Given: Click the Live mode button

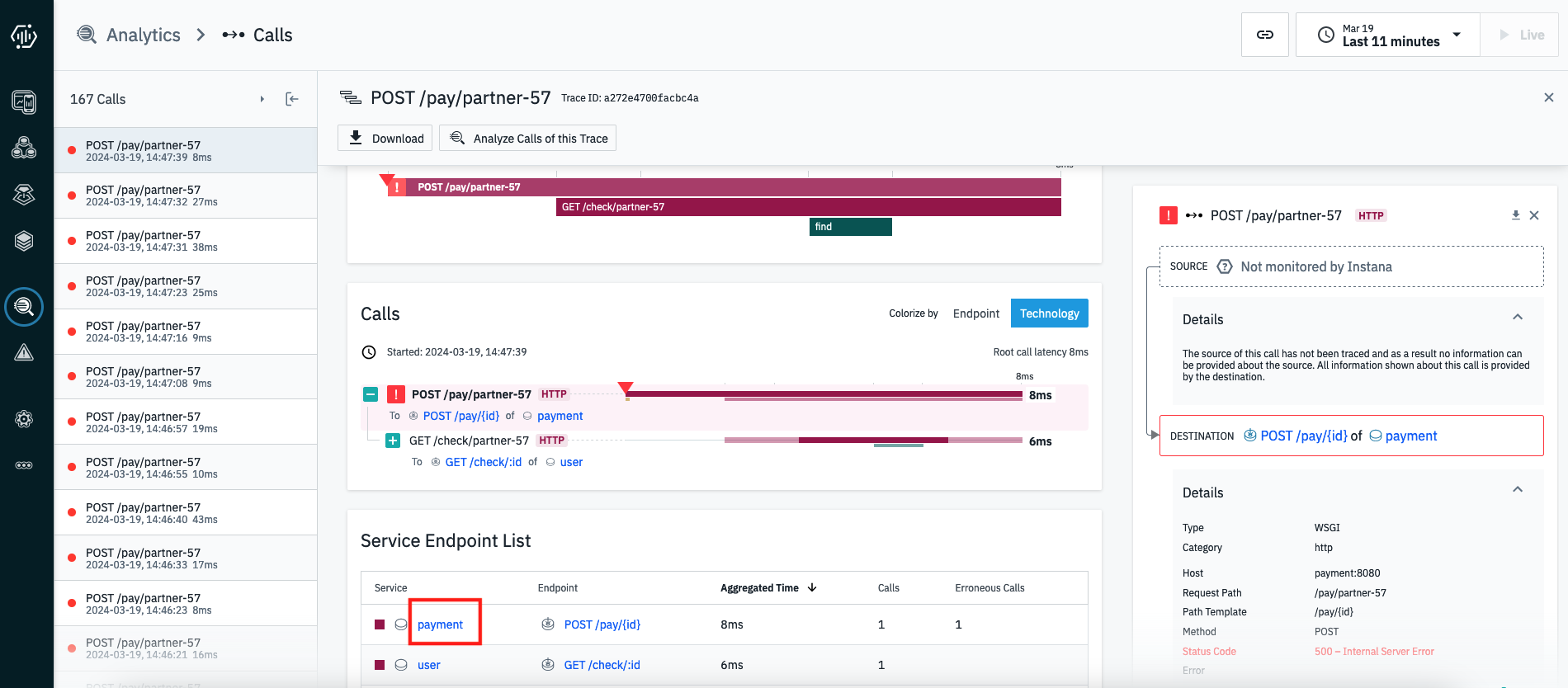Looking at the screenshot, I should point(1520,35).
